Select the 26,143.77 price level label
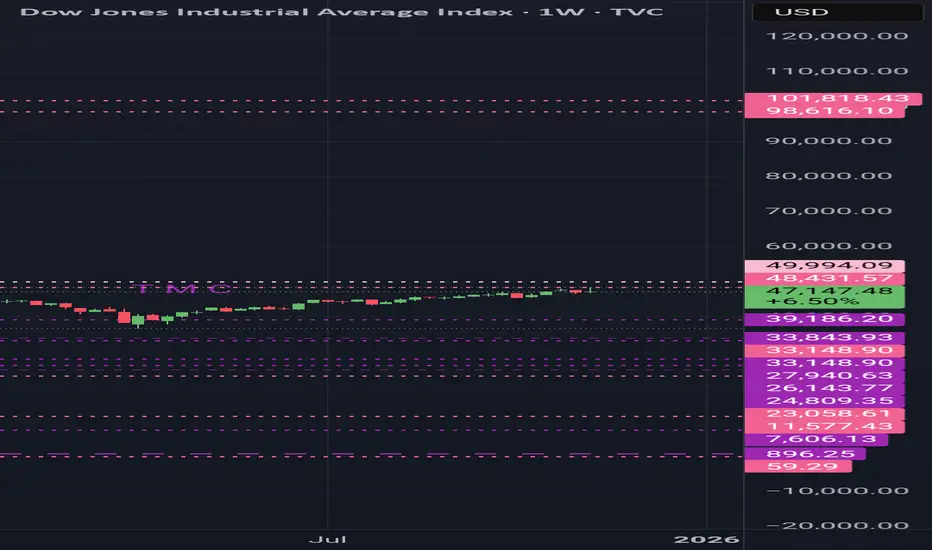The width and height of the screenshot is (932, 550). pos(824,388)
